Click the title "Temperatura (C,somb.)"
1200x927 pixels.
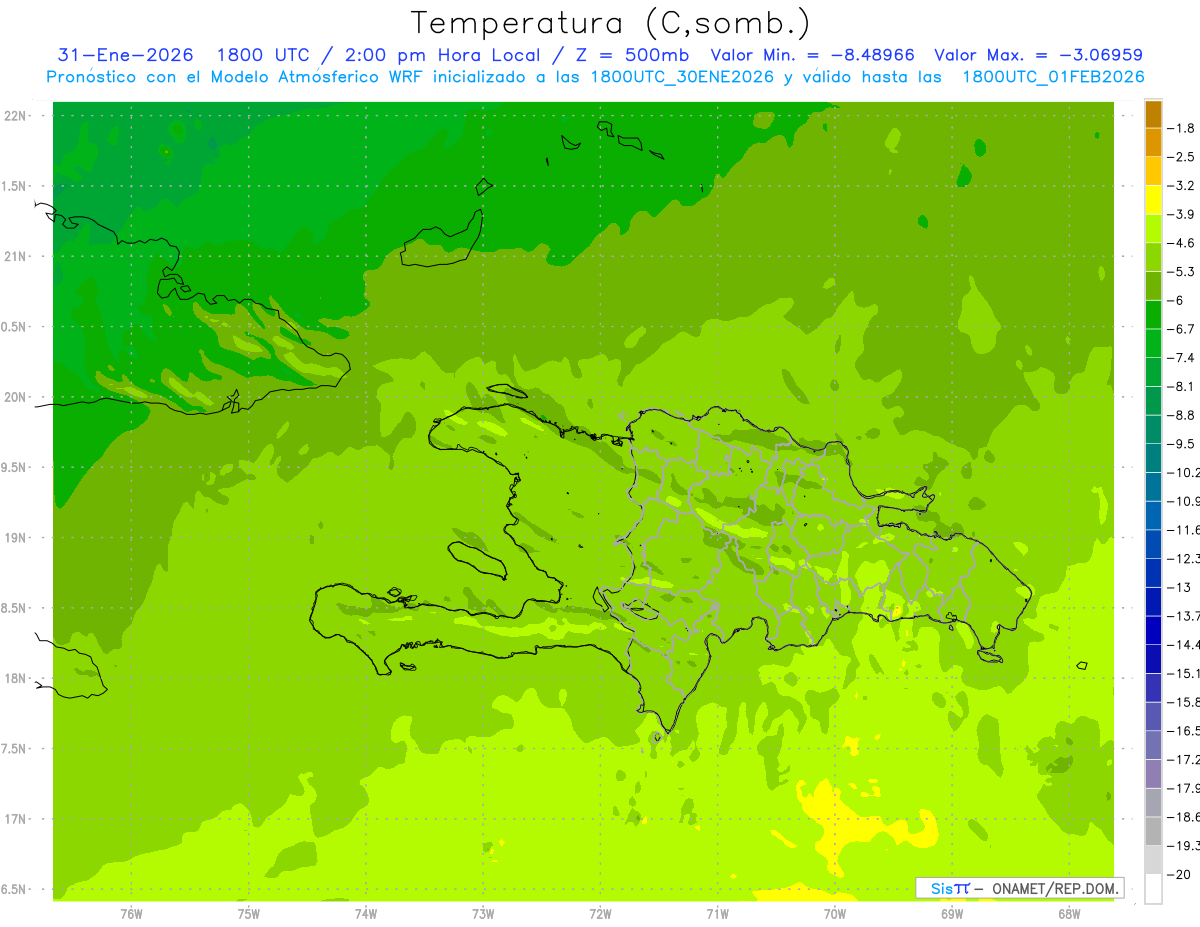coord(611,23)
